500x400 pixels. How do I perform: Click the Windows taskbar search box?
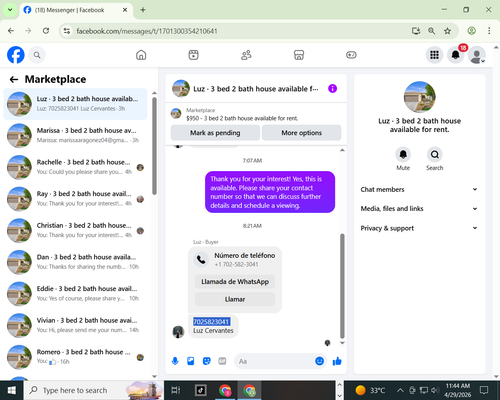pos(94,390)
